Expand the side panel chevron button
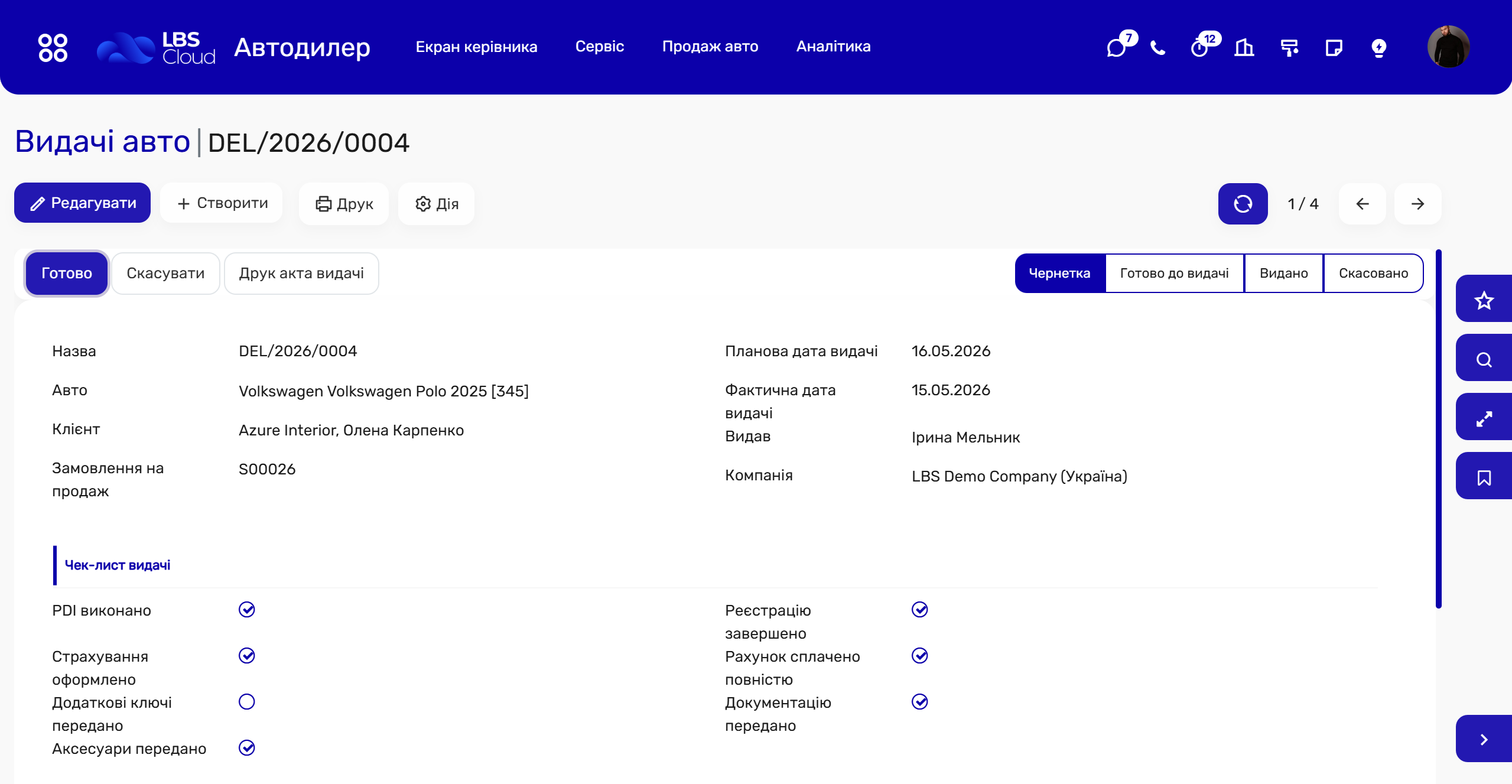Image resolution: width=1512 pixels, height=784 pixels. click(1484, 739)
